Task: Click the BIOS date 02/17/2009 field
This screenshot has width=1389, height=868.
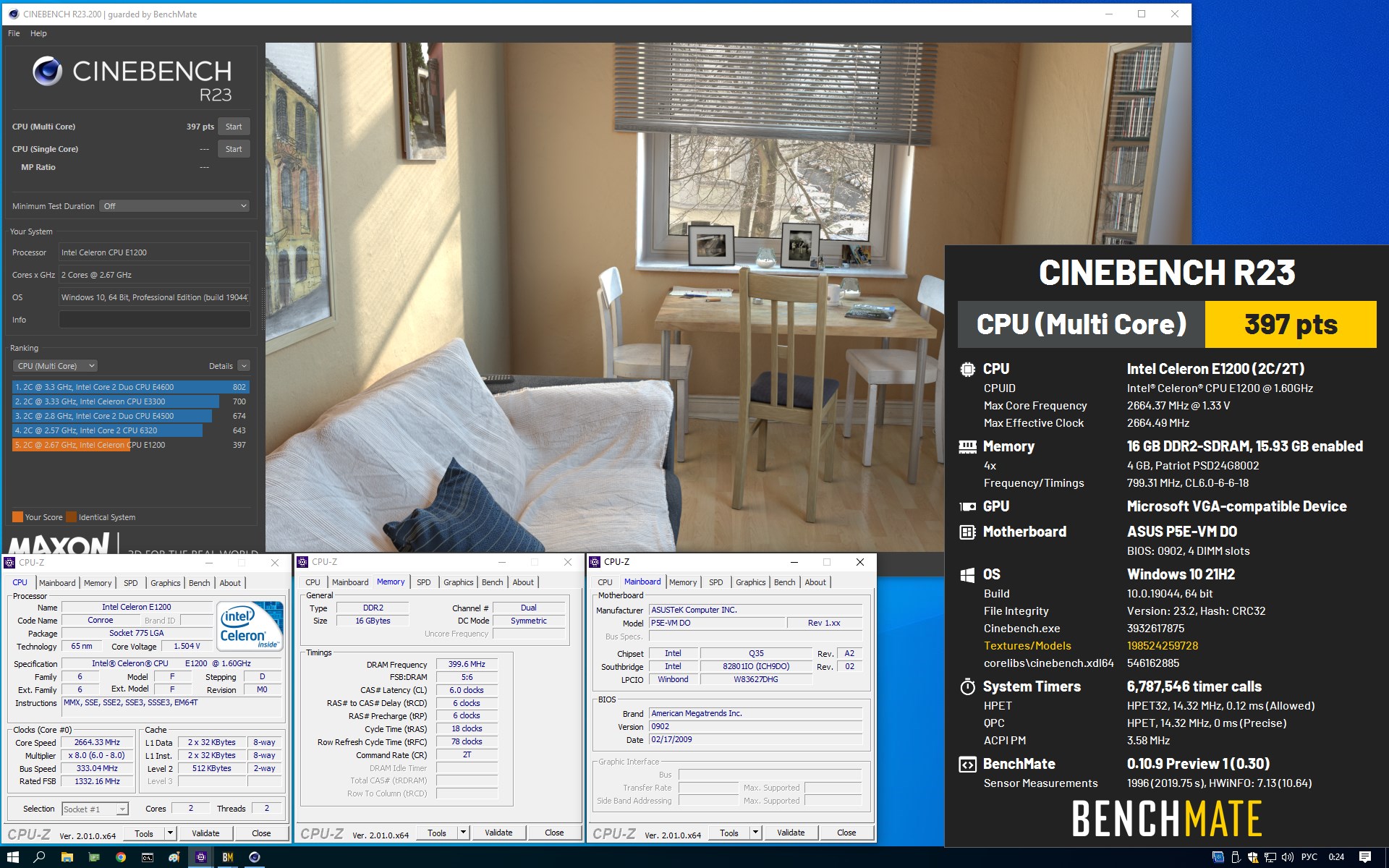Action: (x=755, y=739)
